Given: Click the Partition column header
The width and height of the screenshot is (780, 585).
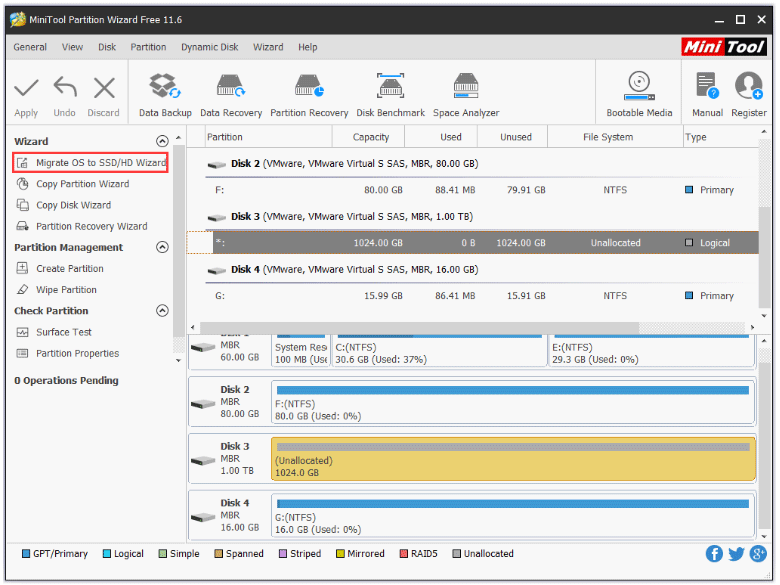Looking at the screenshot, I should point(268,137).
